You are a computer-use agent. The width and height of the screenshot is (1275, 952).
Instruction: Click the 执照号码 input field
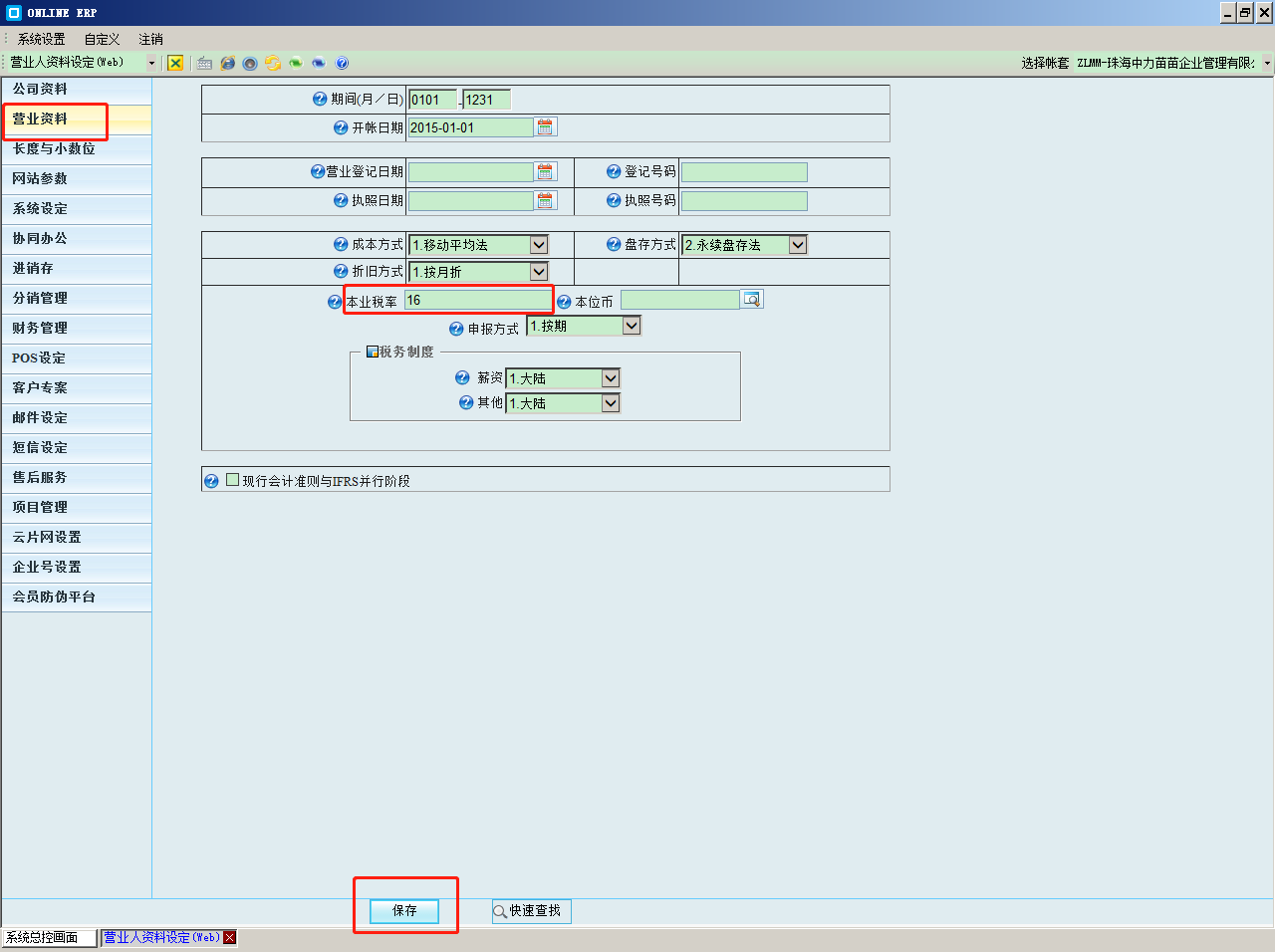744,201
